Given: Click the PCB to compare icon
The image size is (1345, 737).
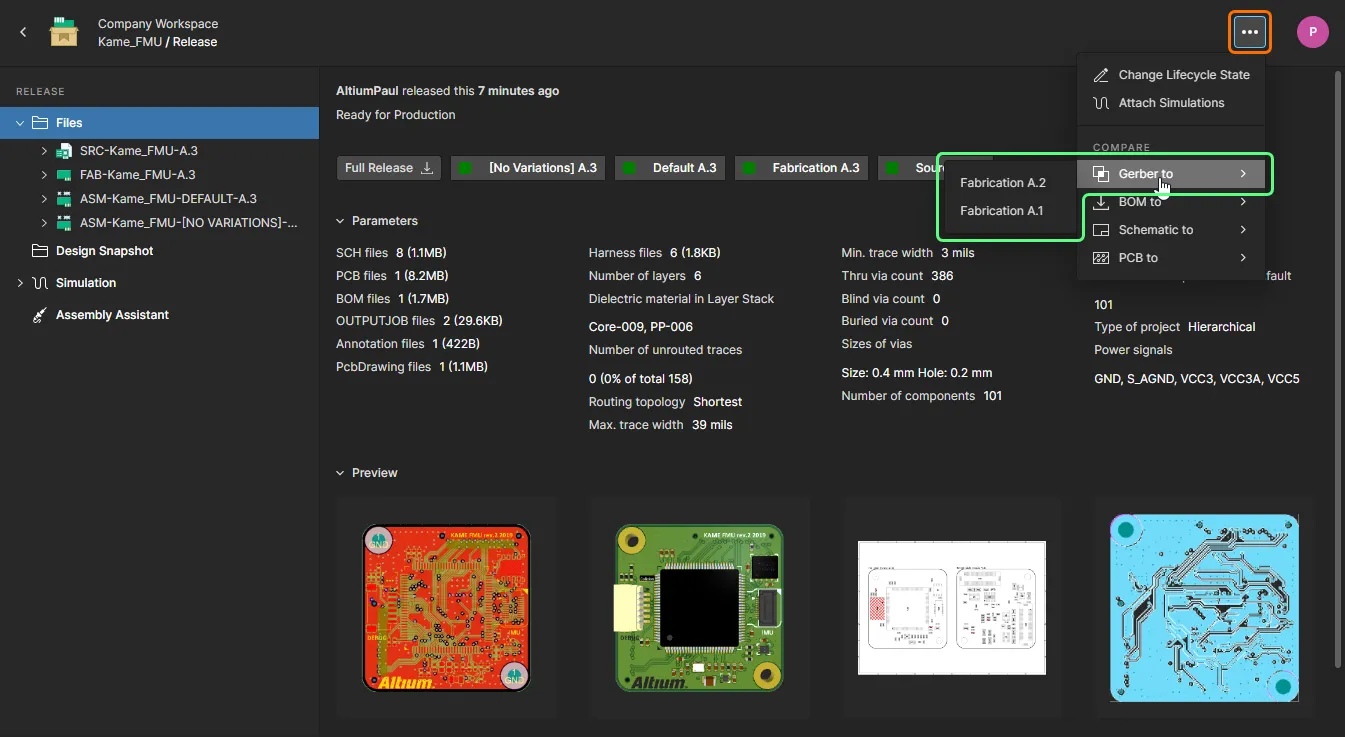Looking at the screenshot, I should 1101,258.
